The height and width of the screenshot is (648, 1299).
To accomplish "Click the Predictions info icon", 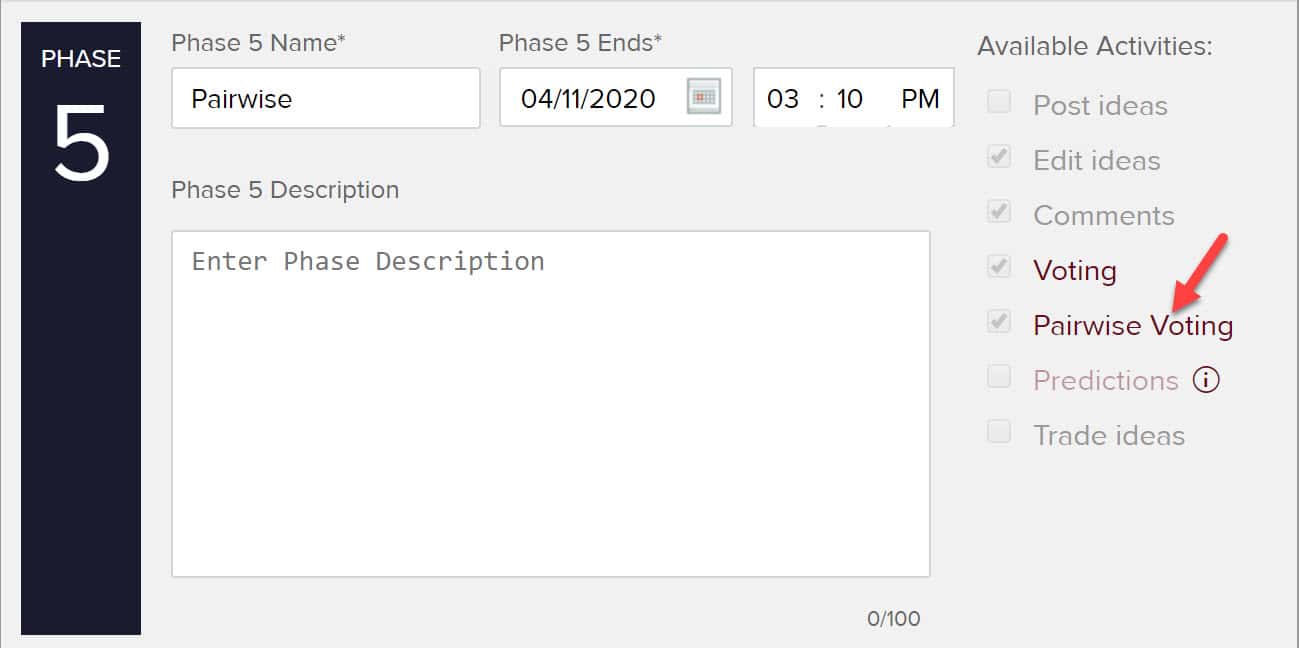I will (1207, 380).
